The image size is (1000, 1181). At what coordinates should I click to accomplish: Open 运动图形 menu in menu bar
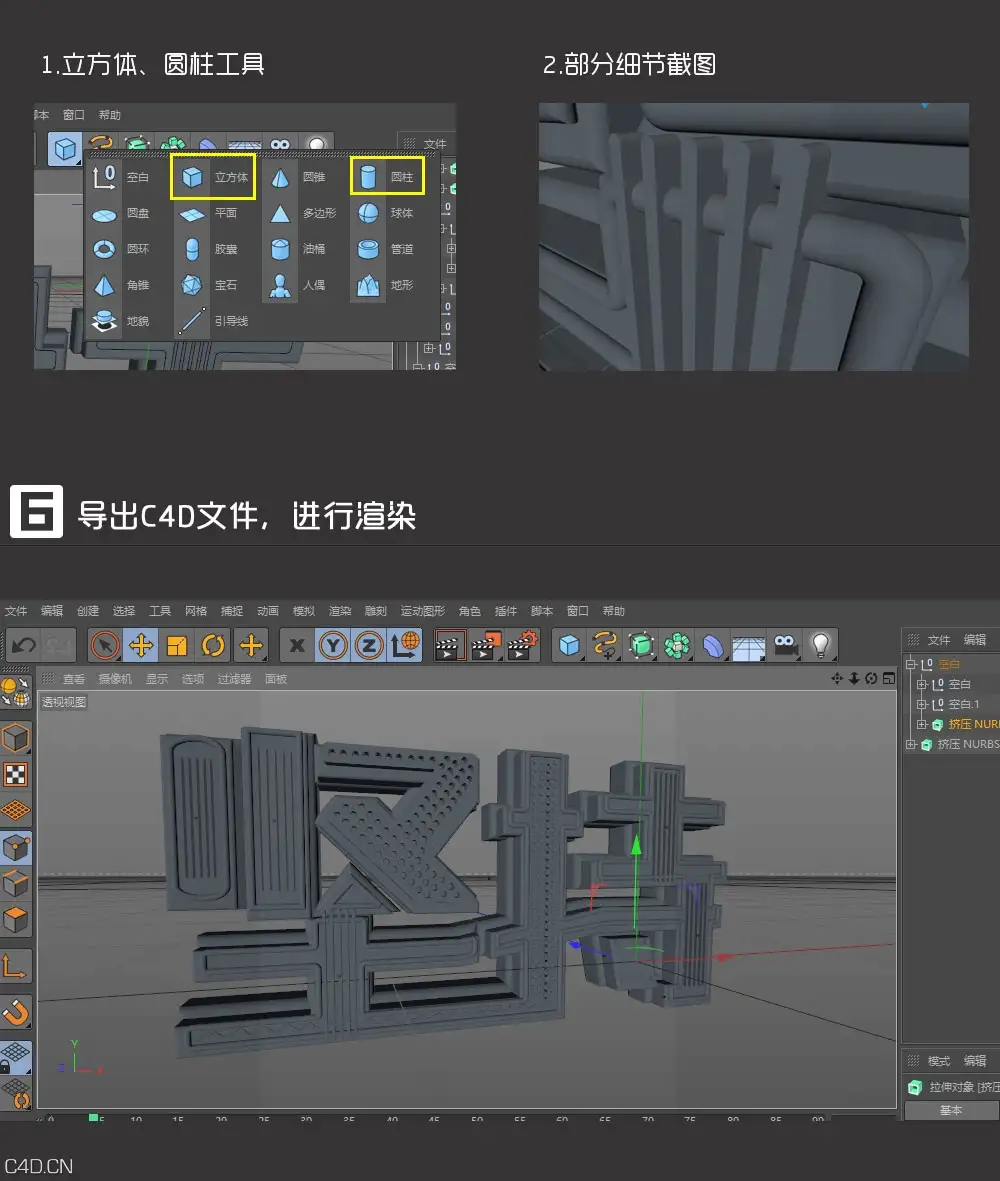(422, 611)
